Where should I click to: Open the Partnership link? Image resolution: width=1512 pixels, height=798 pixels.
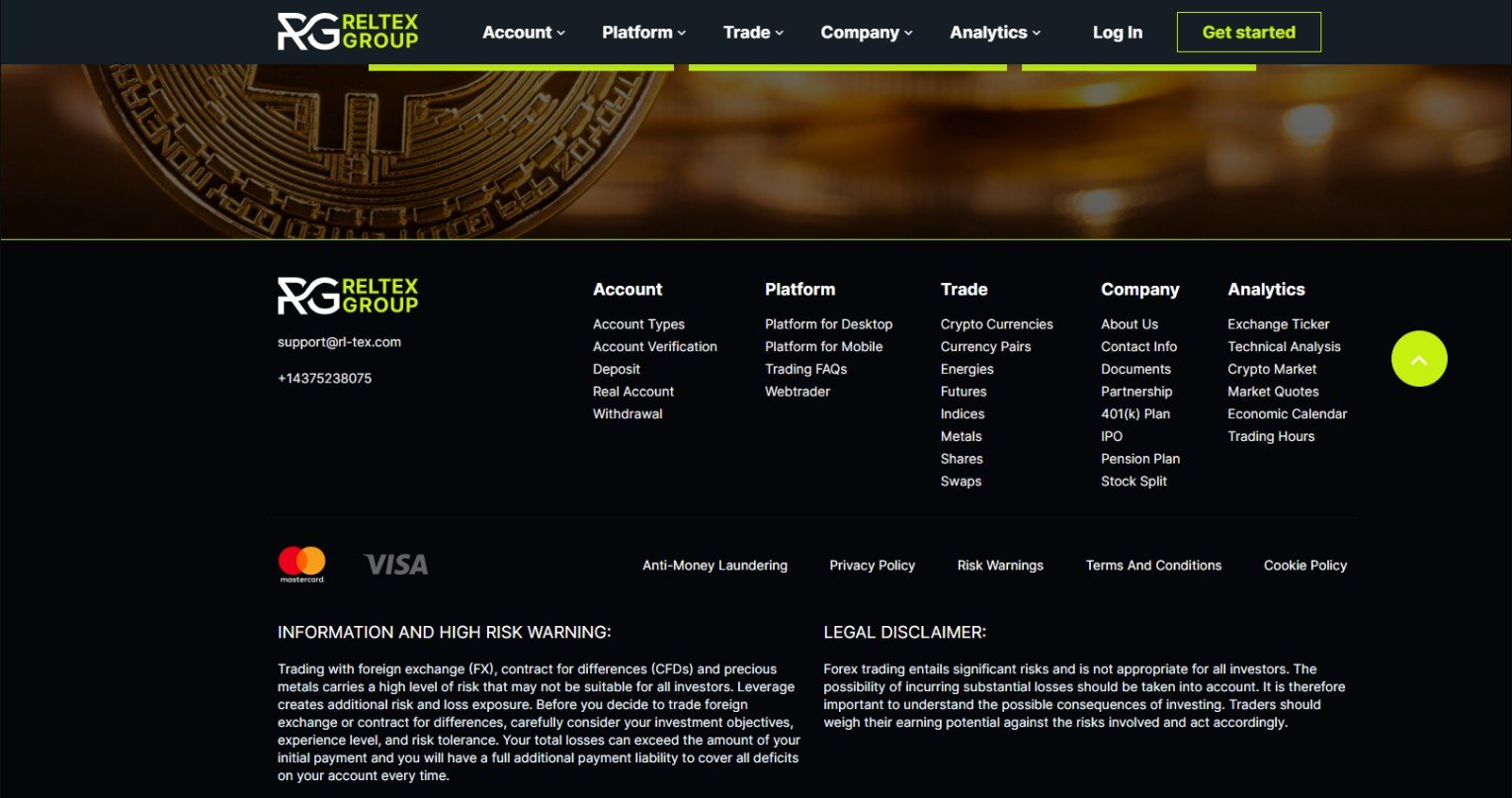coord(1136,392)
